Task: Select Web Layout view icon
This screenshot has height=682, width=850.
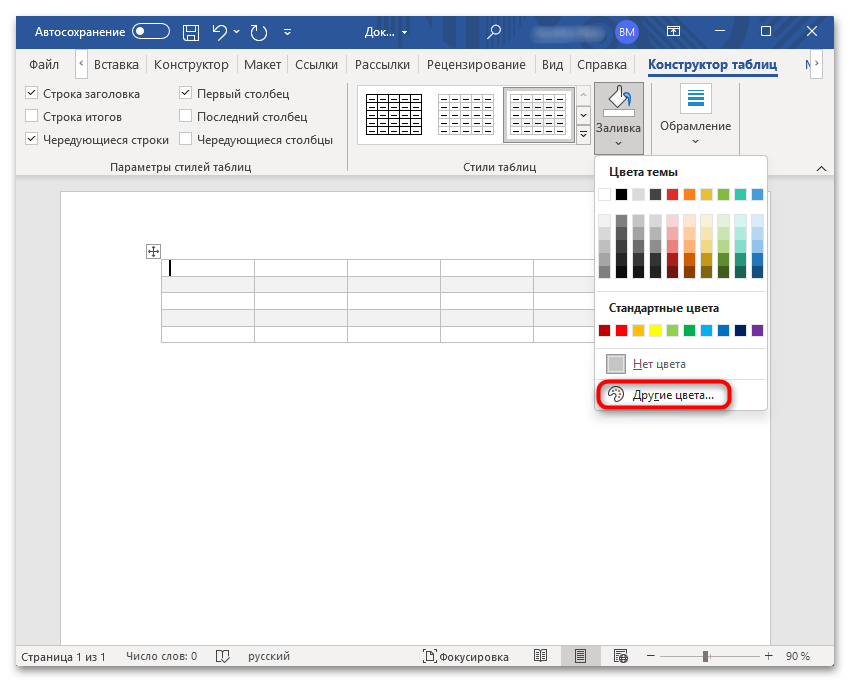Action: (x=620, y=657)
